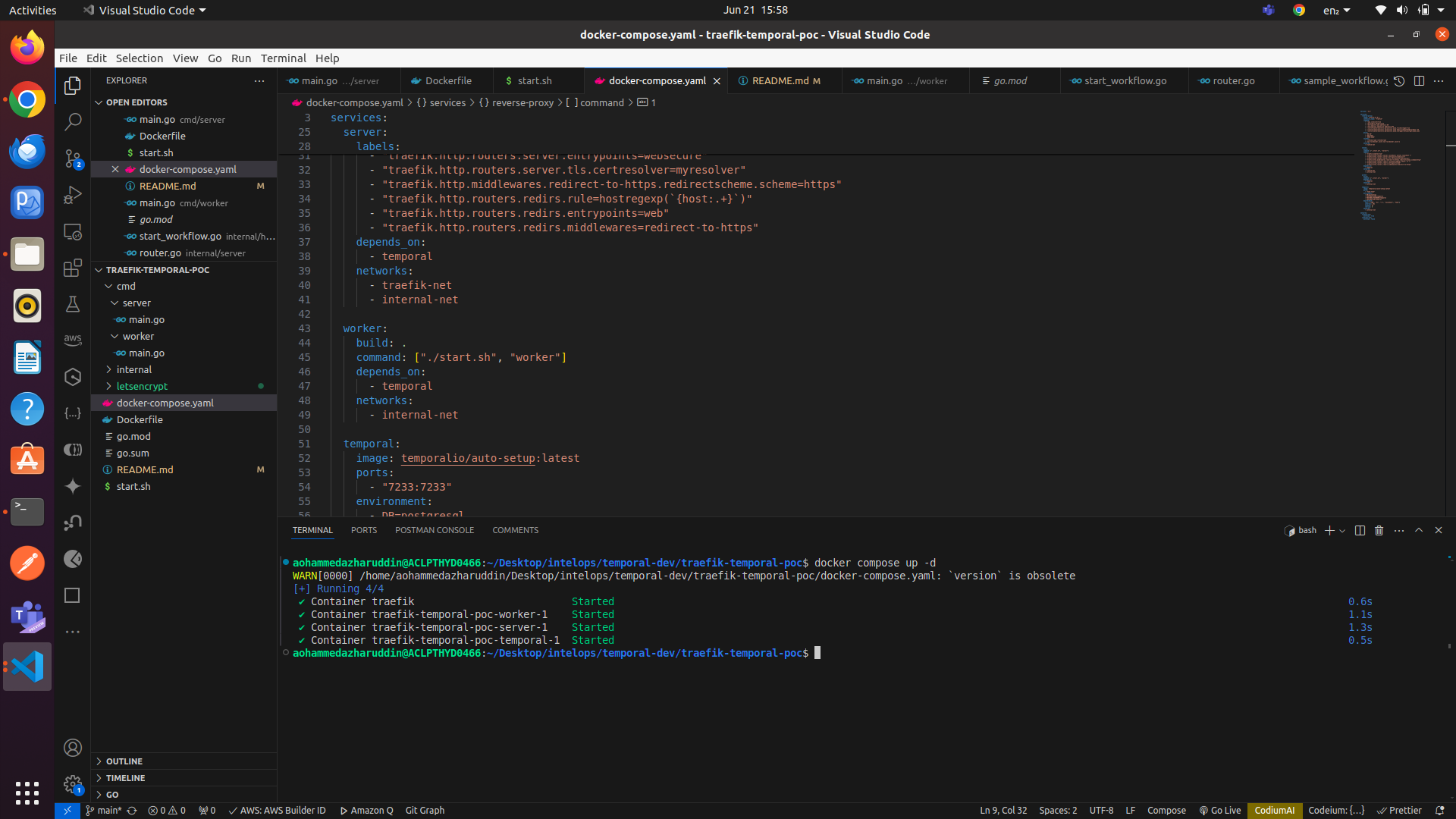Open editor timeline history icon

tap(1399, 80)
